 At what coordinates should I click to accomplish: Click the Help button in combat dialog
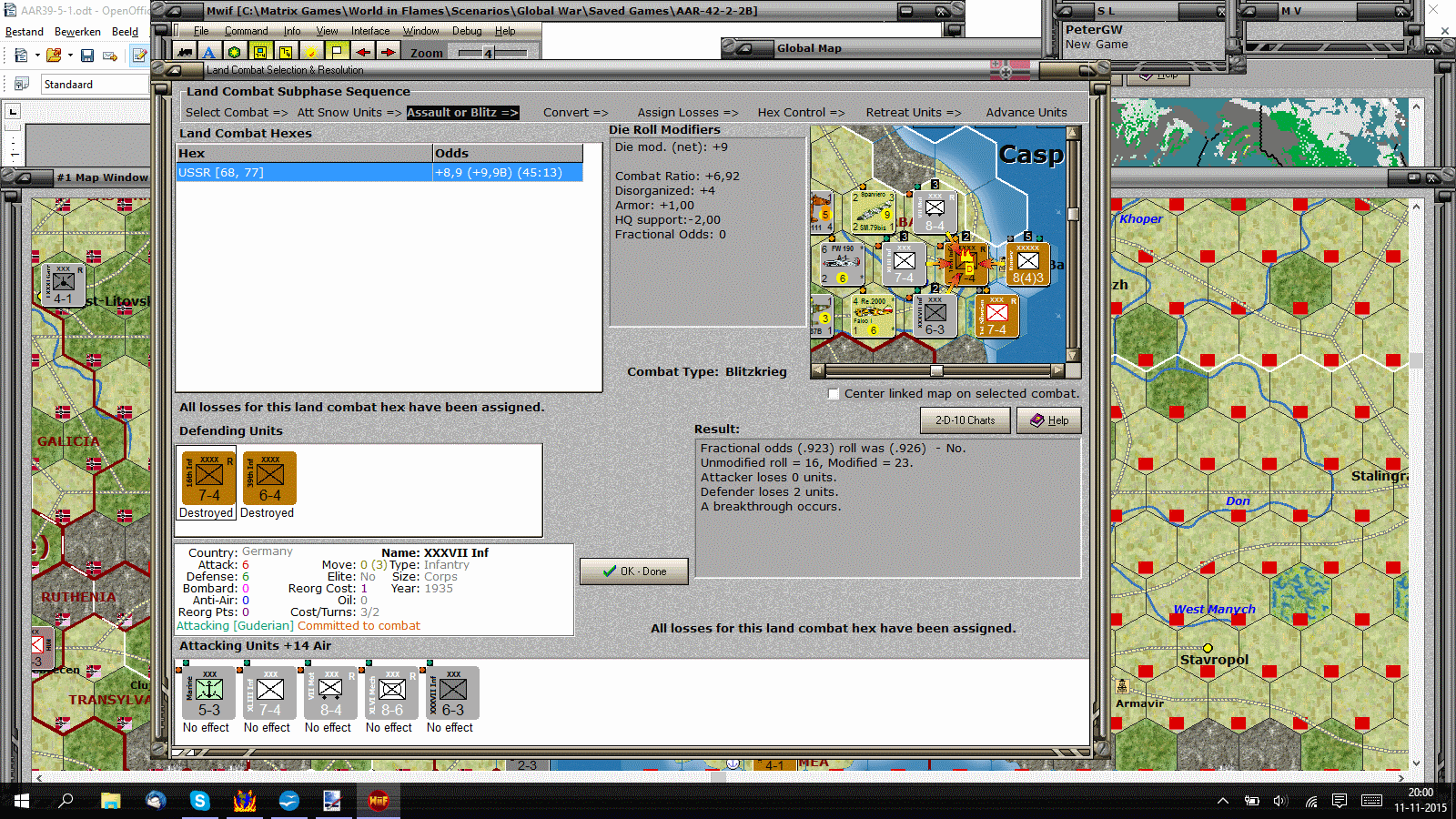1049,420
